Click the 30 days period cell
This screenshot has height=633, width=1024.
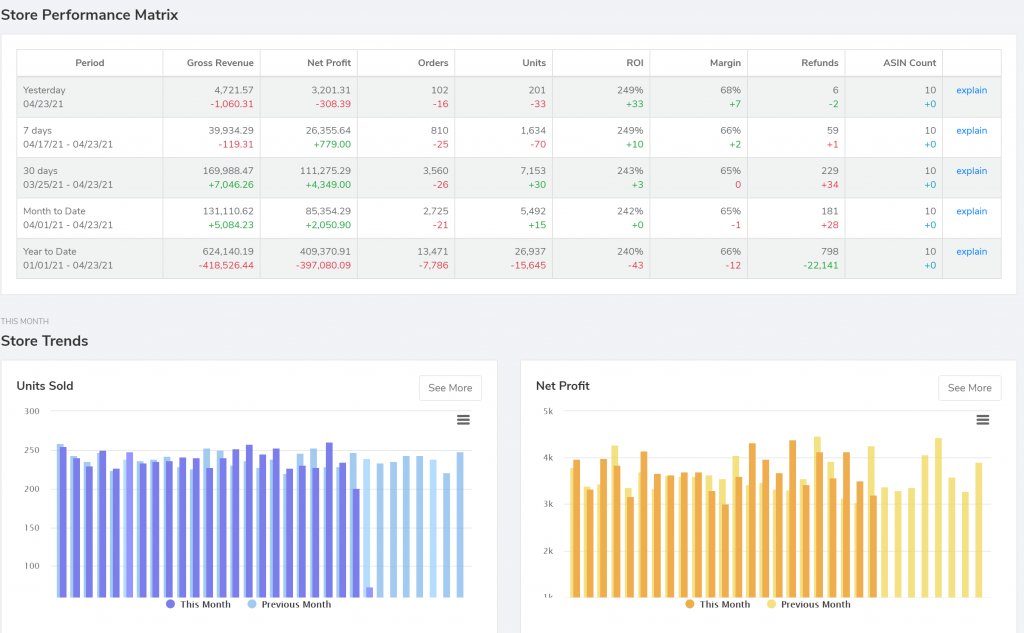[x=89, y=178]
